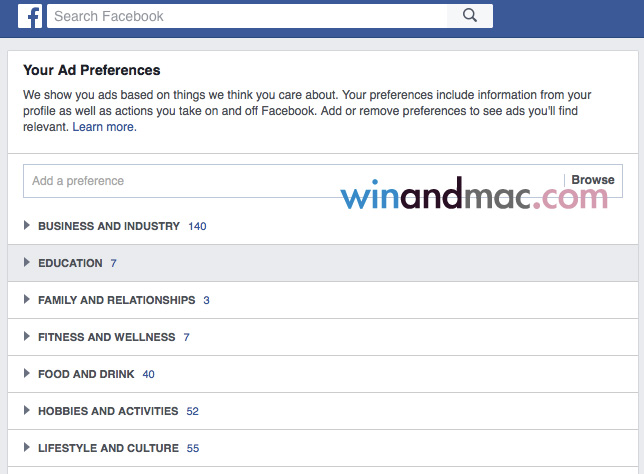Viewport: 644px width, 474px height.
Task: Open the Learn more link
Action: click(104, 127)
